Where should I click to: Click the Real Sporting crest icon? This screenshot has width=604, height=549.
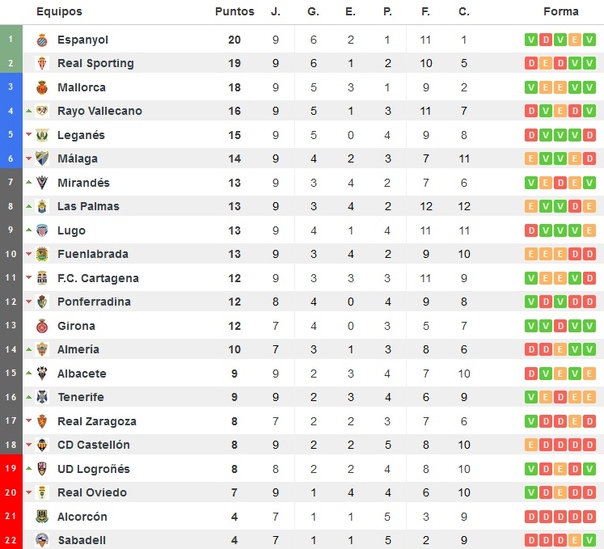click(x=42, y=63)
